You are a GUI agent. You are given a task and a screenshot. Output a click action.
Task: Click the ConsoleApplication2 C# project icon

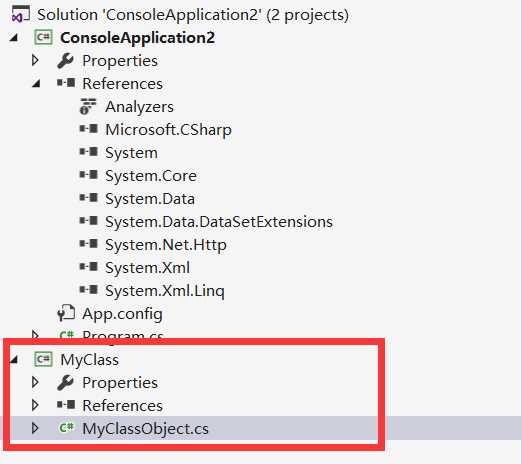tap(43, 37)
